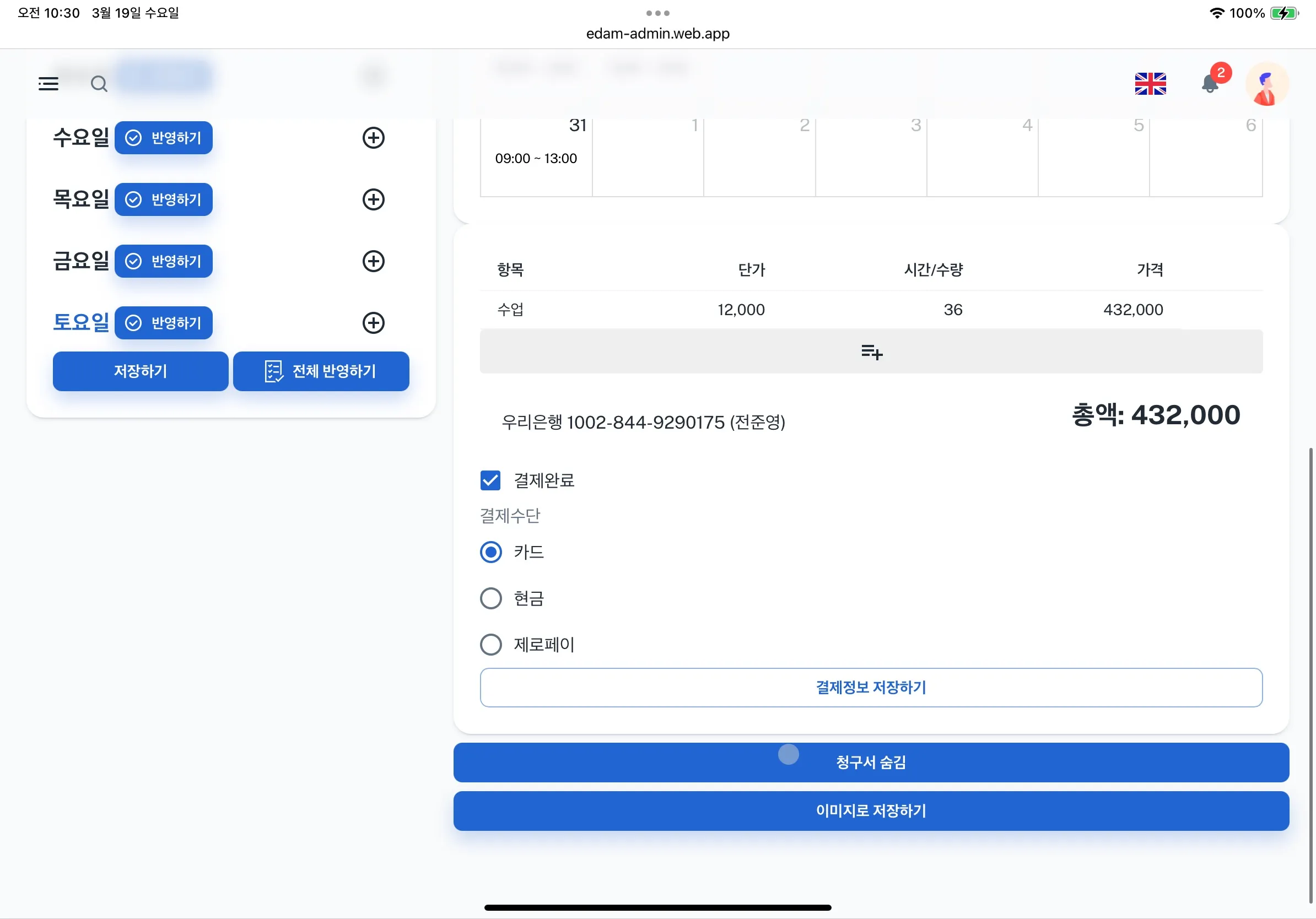Image resolution: width=1316 pixels, height=919 pixels.
Task: Click the 항목 column header
Action: pos(510,270)
